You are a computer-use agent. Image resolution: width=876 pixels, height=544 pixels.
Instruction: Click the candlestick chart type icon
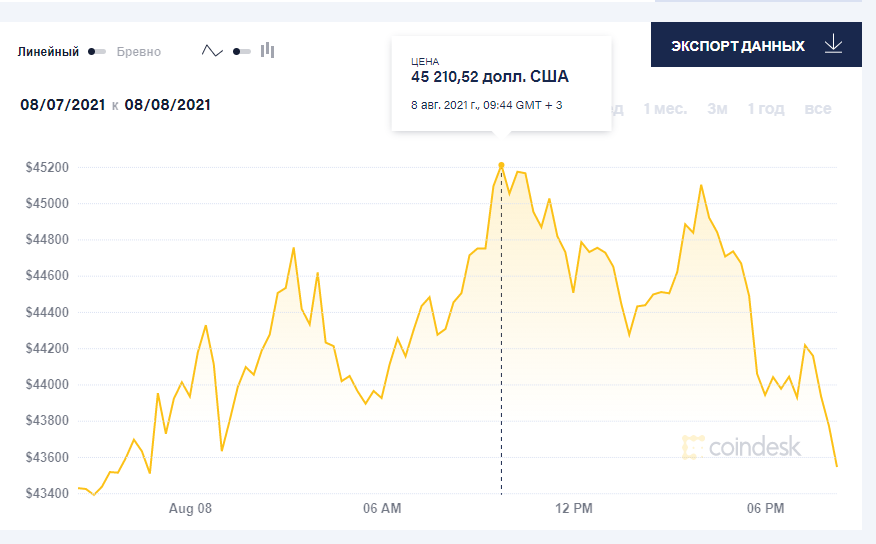[267, 50]
